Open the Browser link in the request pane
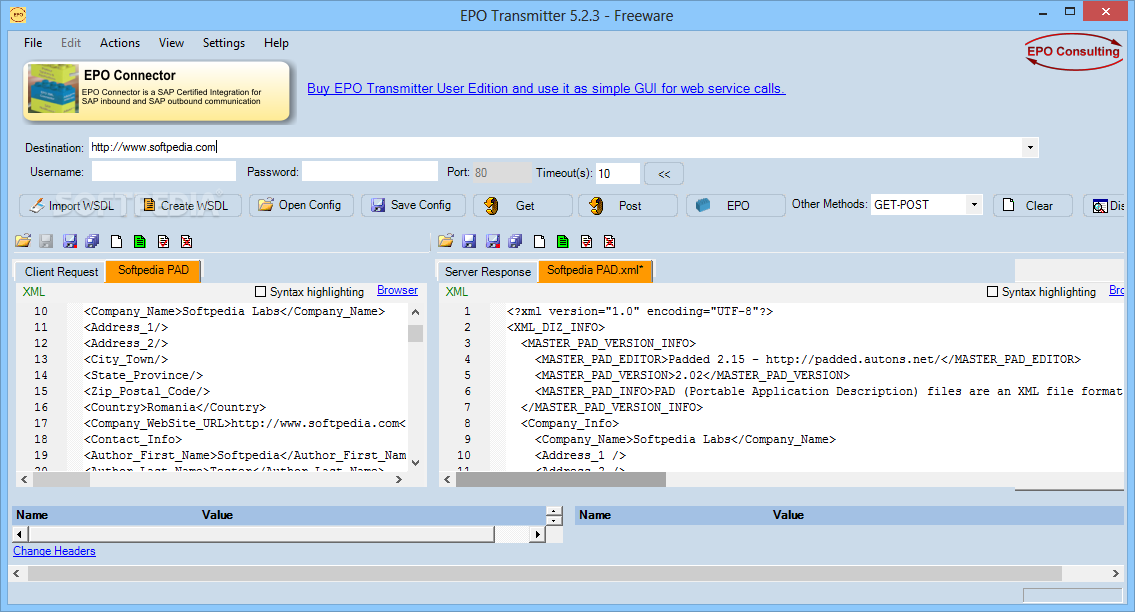The width and height of the screenshot is (1135, 612). [x=397, y=290]
